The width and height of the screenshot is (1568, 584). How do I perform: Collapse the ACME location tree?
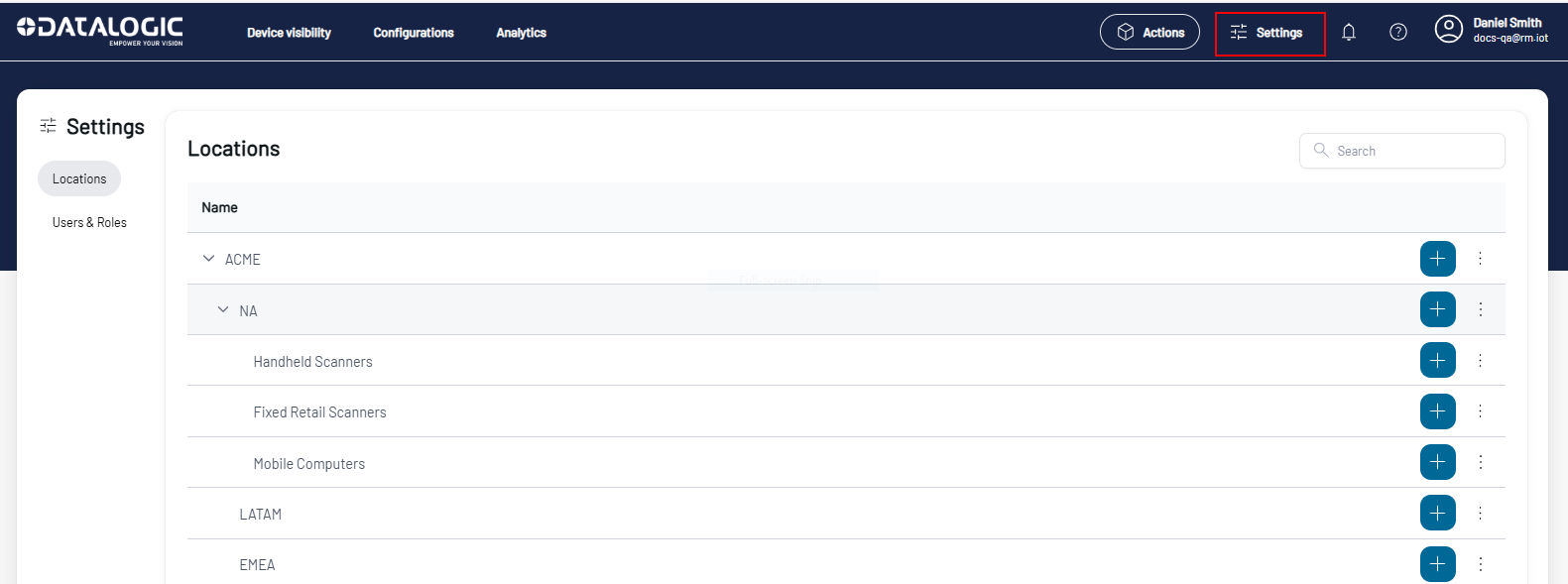(208, 259)
